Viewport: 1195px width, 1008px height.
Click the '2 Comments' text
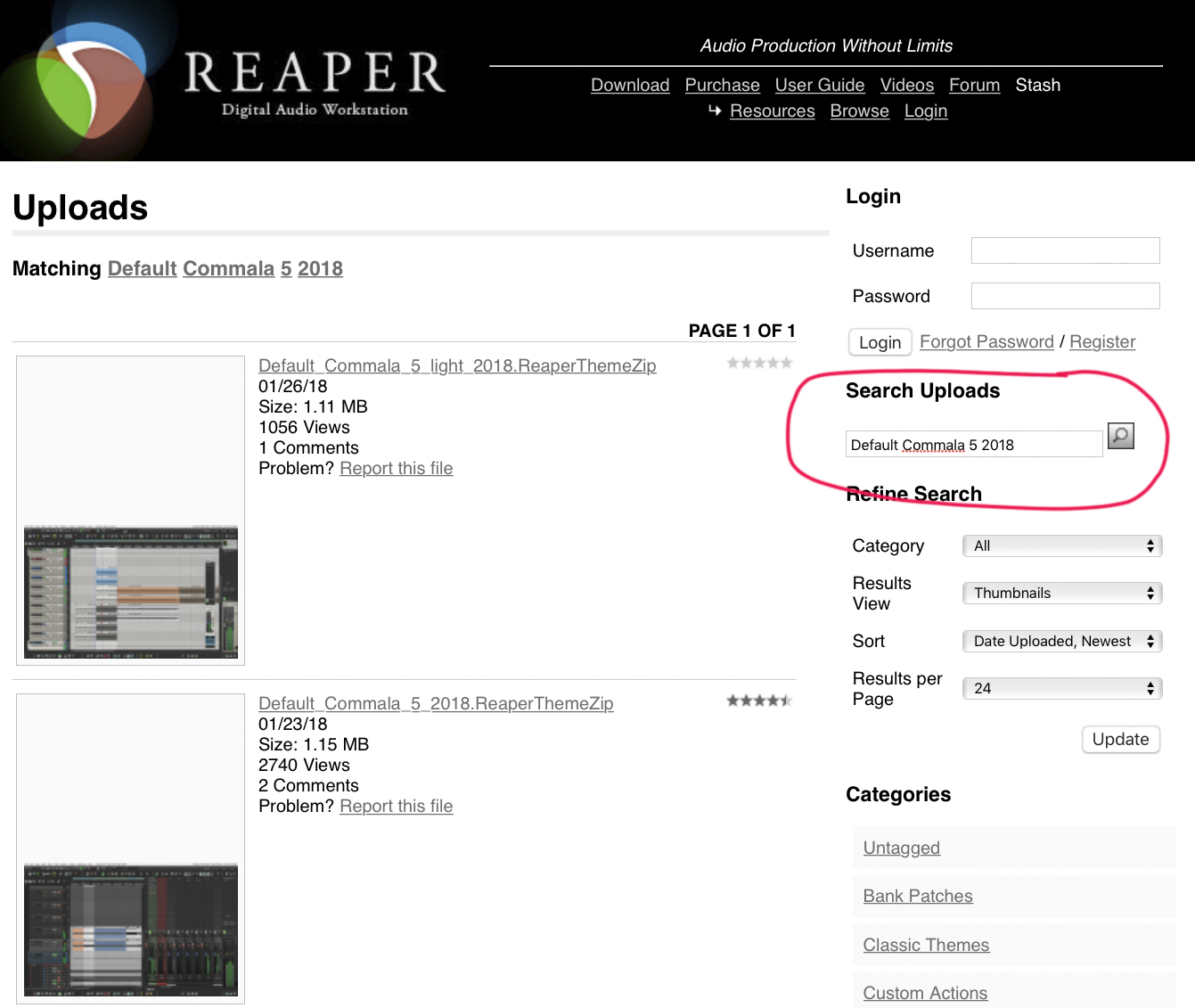pos(308,785)
